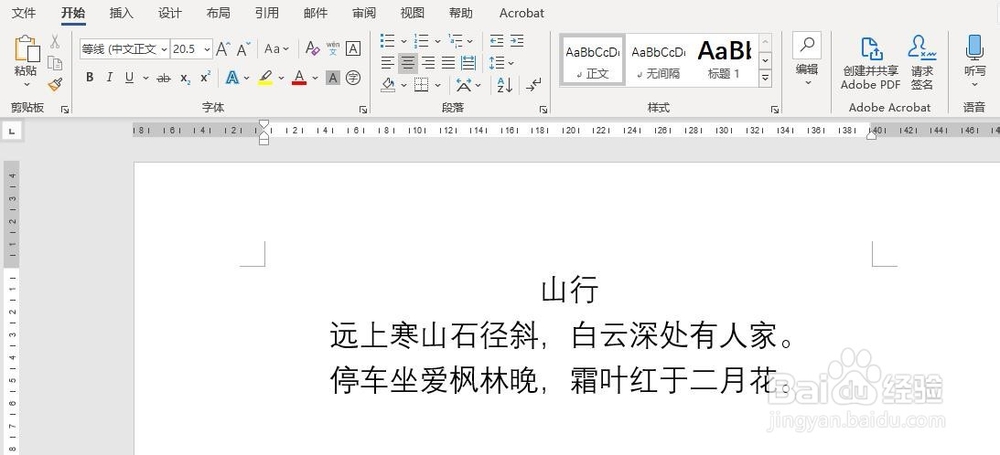Click the Asian layout character scaling icon
This screenshot has height=455, width=1000.
465,85
